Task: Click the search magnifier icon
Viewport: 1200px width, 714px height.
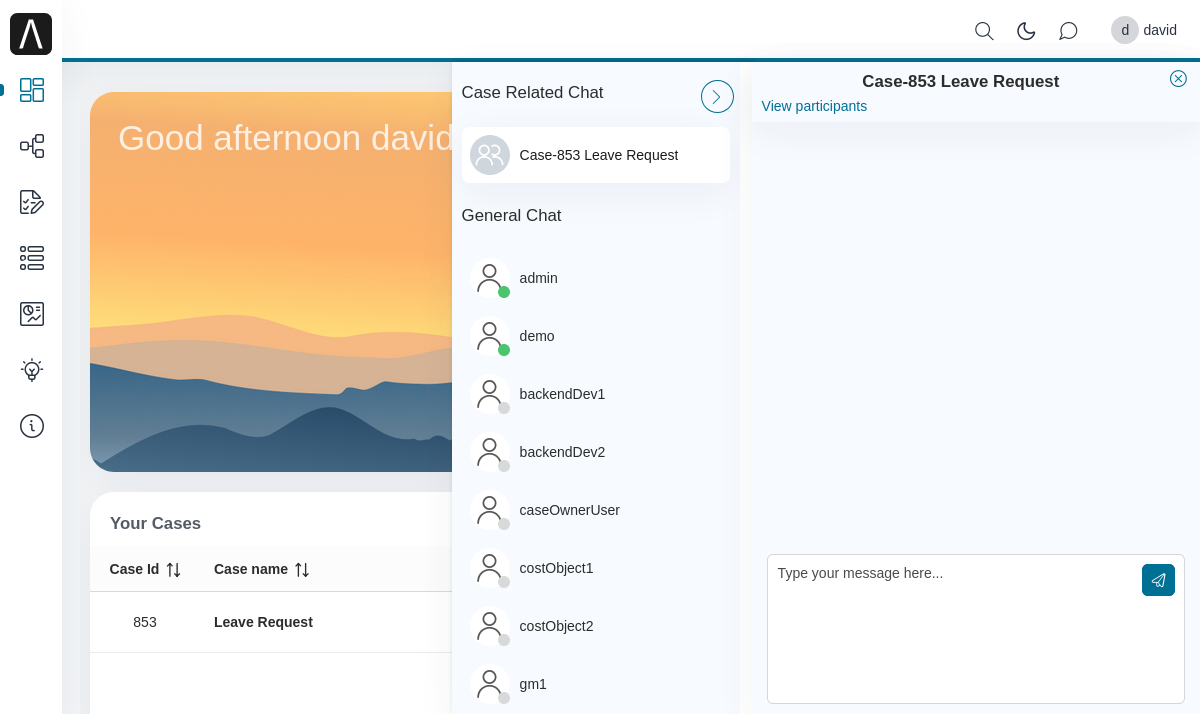Action: (x=984, y=31)
